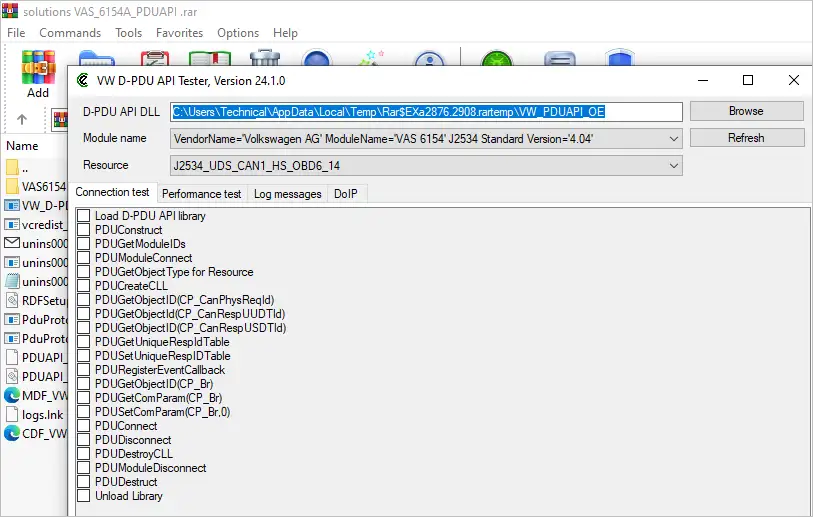Click the WinRAR title bar app icon
Image resolution: width=813 pixels, height=517 pixels.
[10, 10]
